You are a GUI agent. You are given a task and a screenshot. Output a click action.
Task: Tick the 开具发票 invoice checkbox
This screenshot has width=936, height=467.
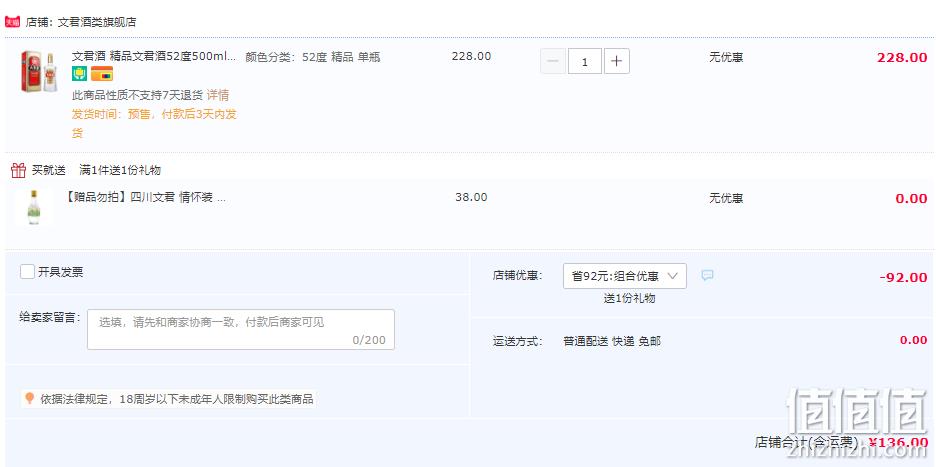tap(27, 272)
